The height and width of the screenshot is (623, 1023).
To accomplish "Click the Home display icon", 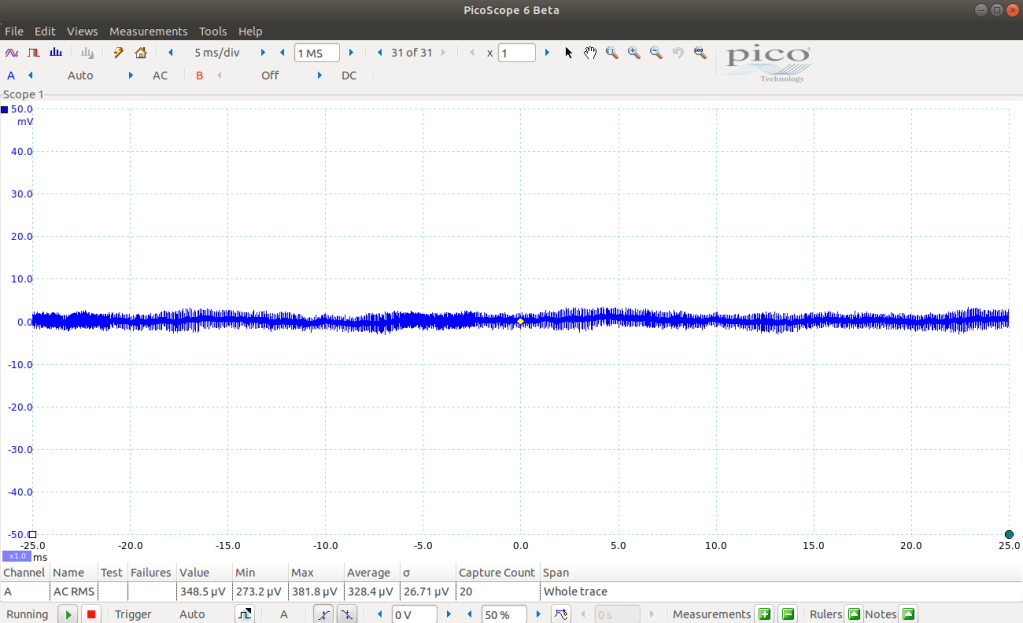I will [x=141, y=53].
